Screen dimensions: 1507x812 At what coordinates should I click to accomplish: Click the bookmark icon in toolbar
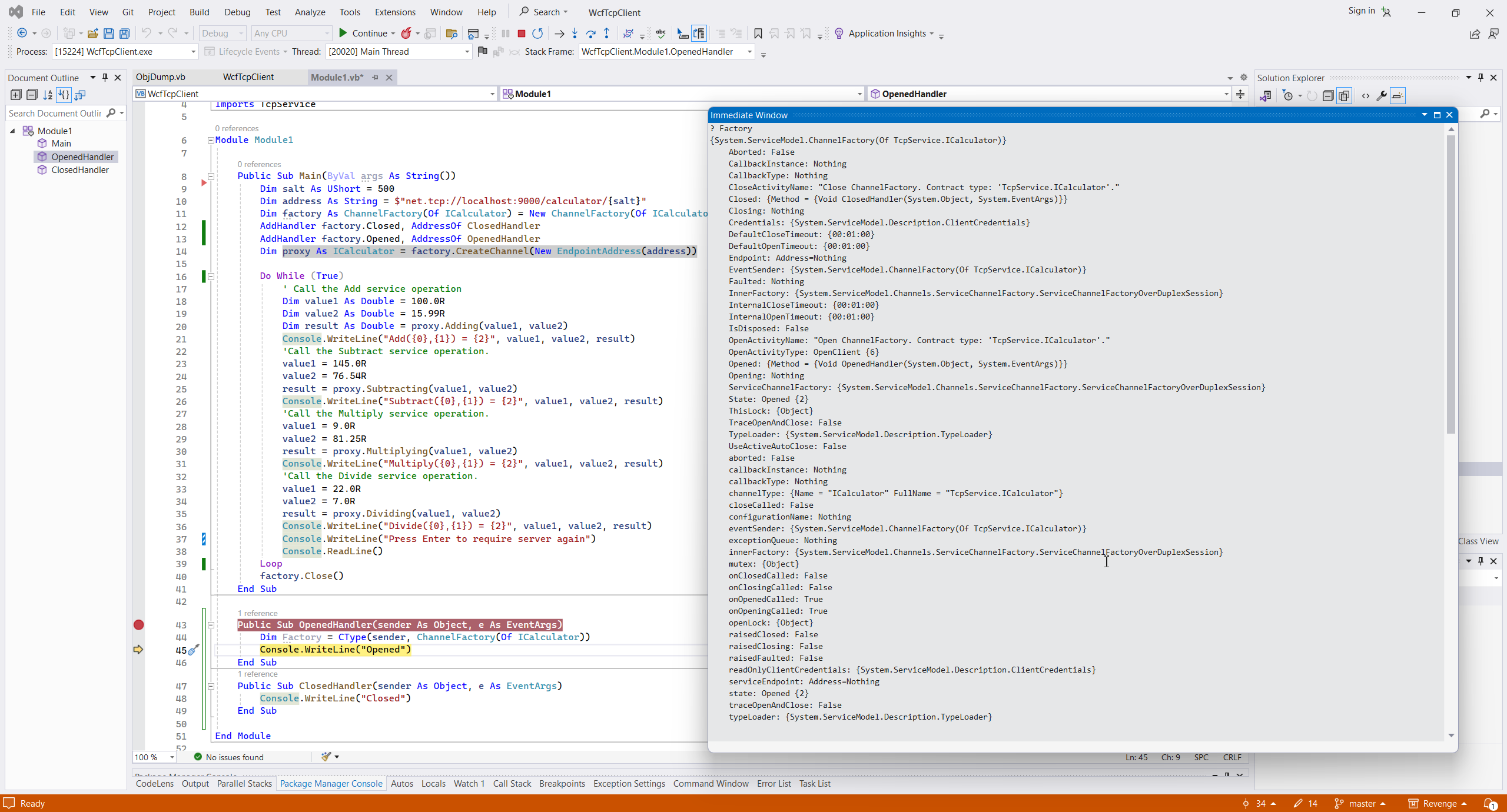point(758,34)
